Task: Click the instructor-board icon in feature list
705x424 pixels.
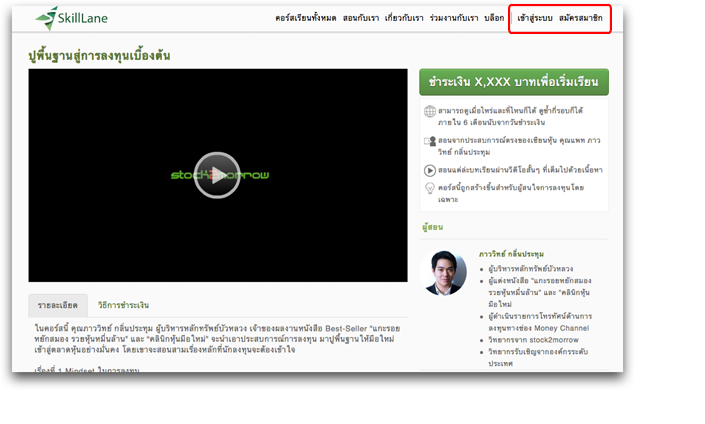Action: [430, 141]
